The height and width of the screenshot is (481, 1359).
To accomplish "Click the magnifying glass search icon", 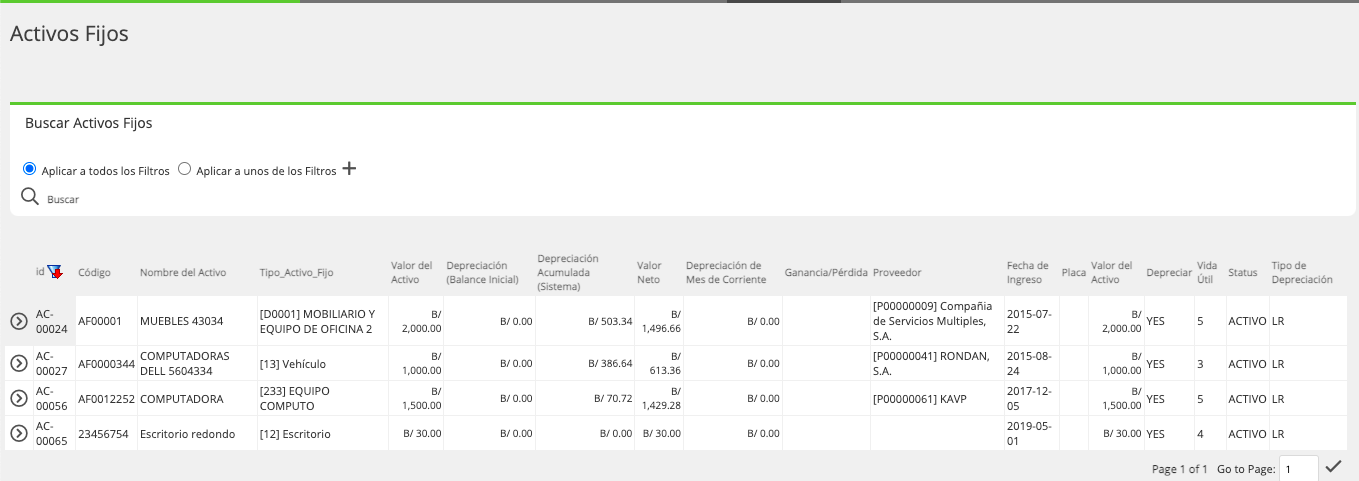I will 30,196.
